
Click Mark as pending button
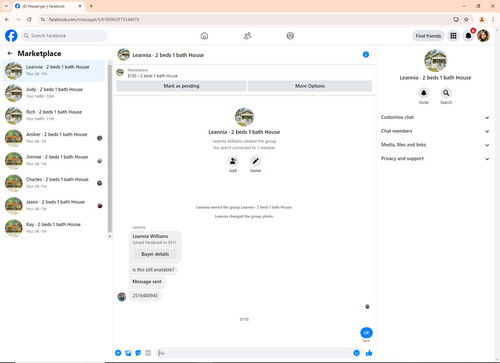tap(181, 86)
